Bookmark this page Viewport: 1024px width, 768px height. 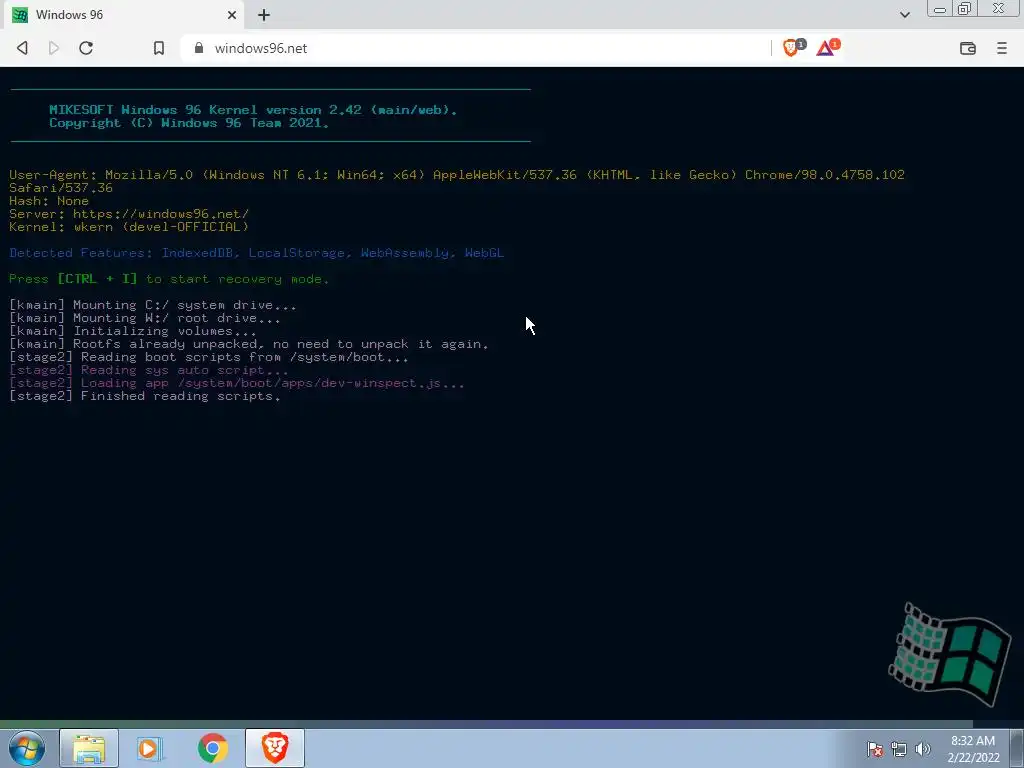[x=159, y=48]
